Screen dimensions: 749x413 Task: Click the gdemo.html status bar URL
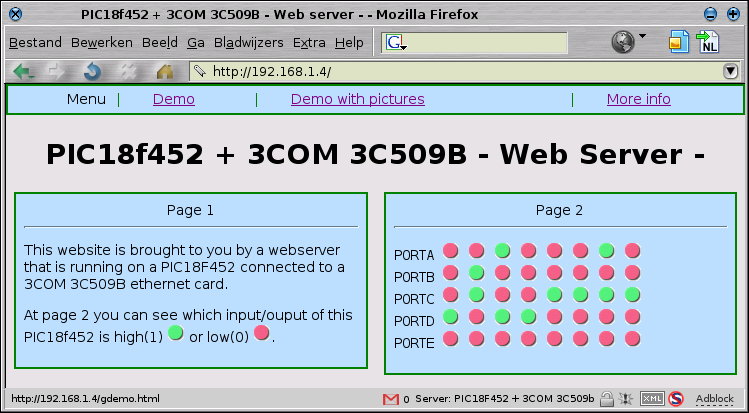(85, 399)
